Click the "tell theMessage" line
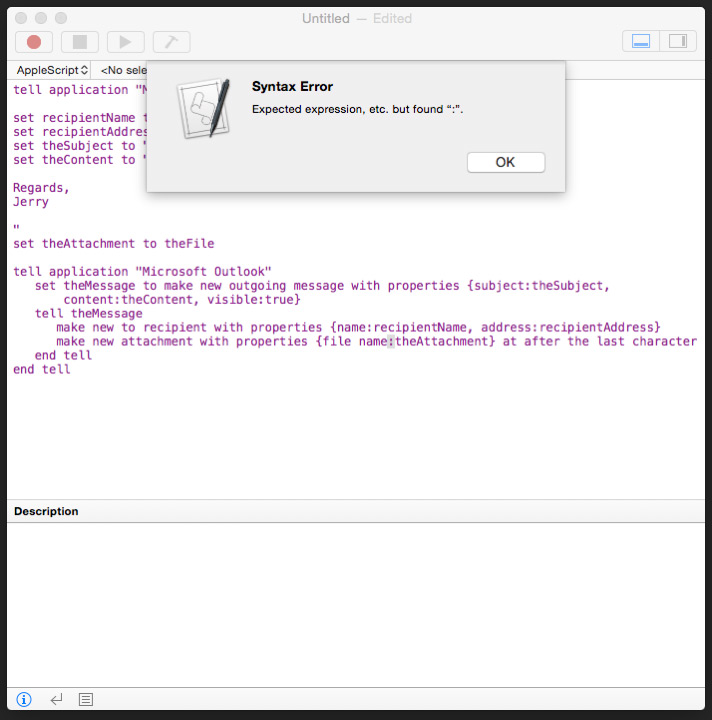This screenshot has width=712, height=720. [89, 314]
